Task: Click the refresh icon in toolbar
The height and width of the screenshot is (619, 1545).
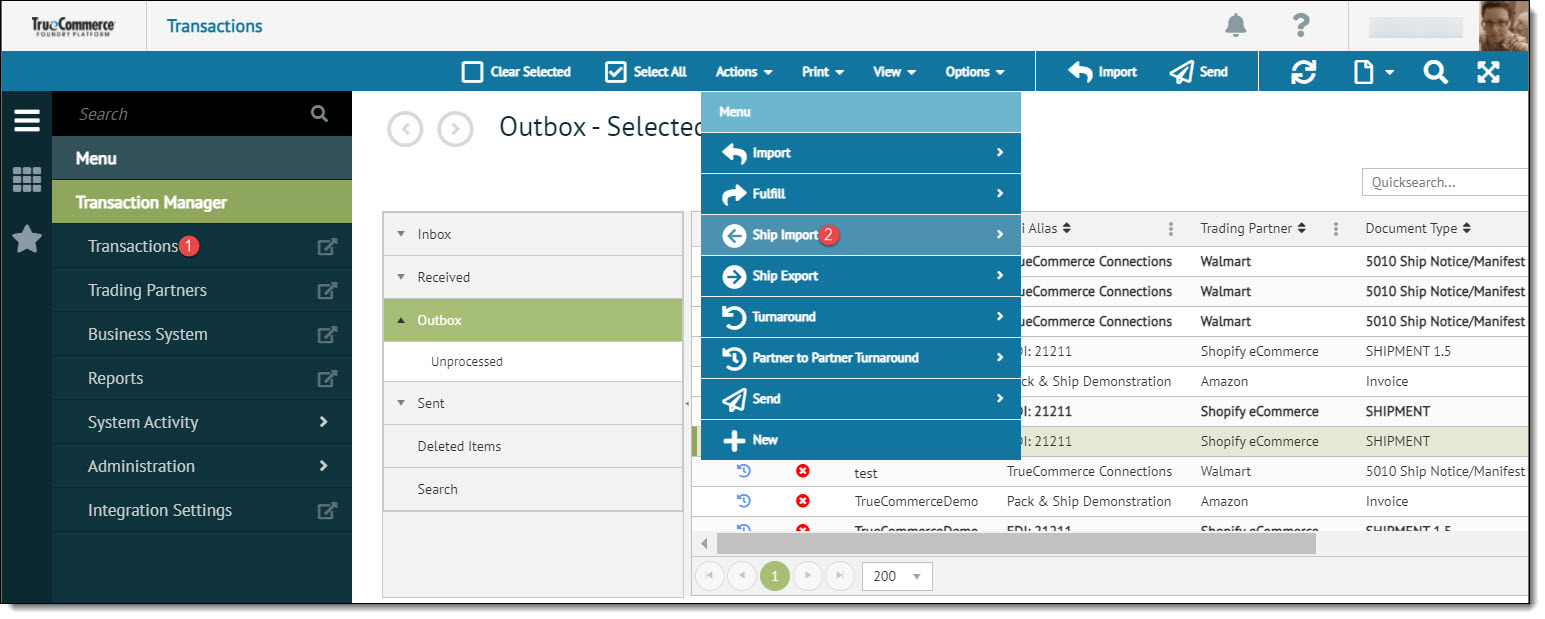Action: point(1303,72)
